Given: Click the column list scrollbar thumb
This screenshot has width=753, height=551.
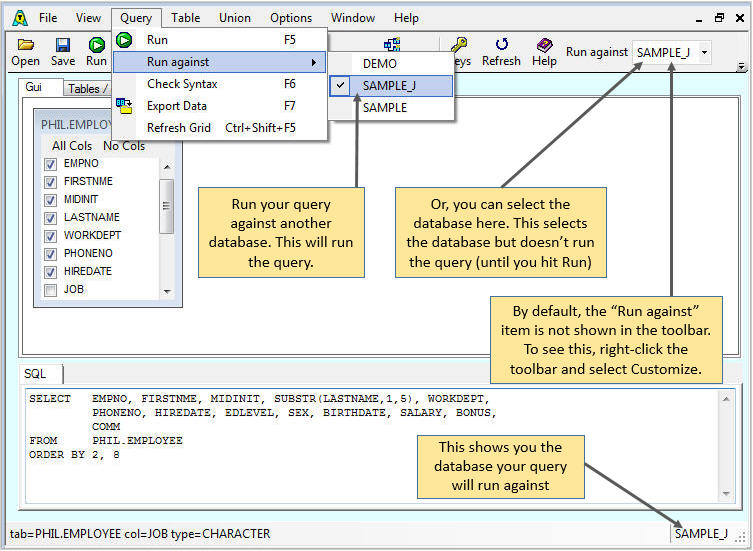Looking at the screenshot, I should (167, 206).
